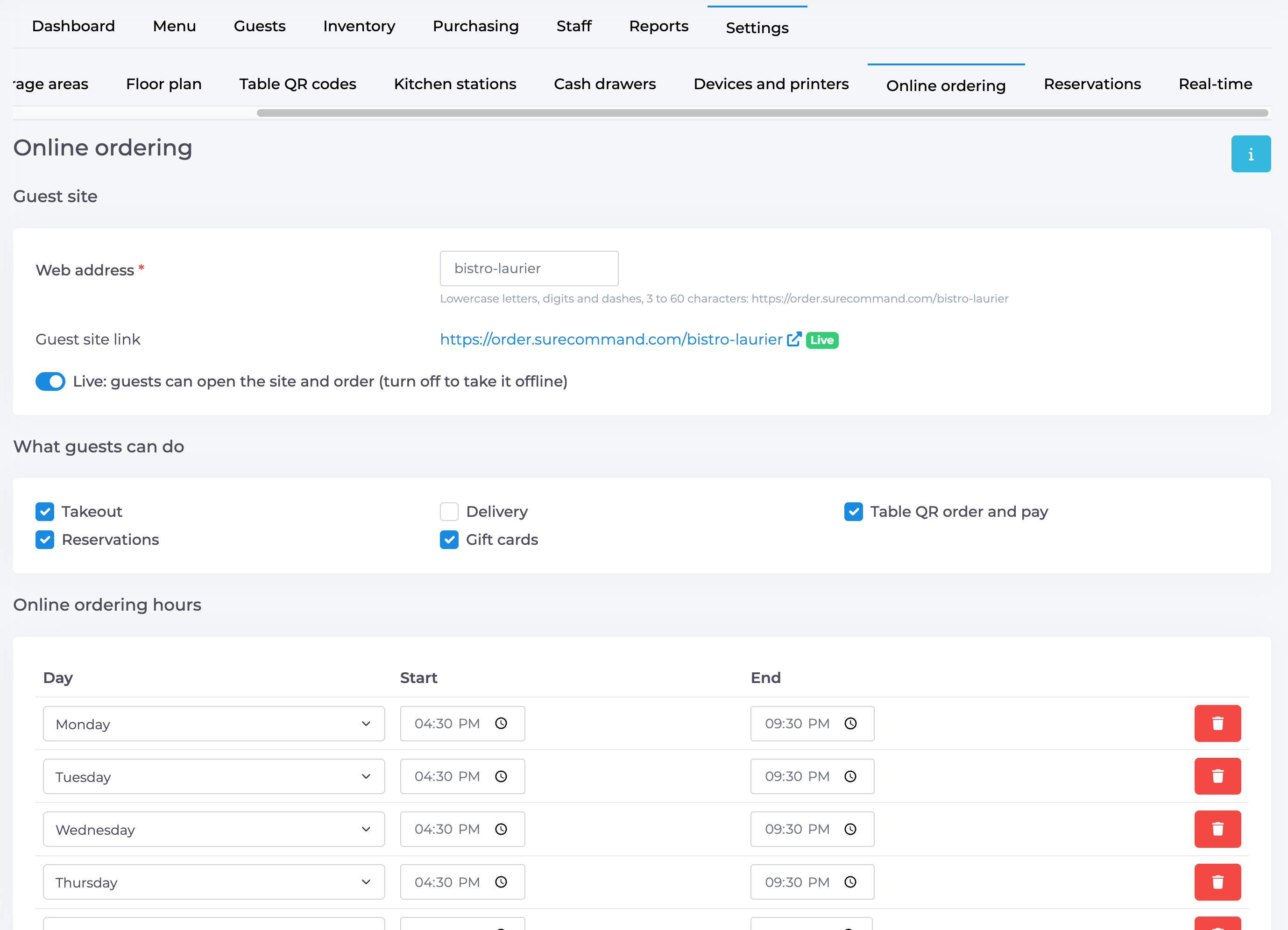Open the bistro-laurier guest site link
The width and height of the screenshot is (1288, 930).
tap(611, 339)
